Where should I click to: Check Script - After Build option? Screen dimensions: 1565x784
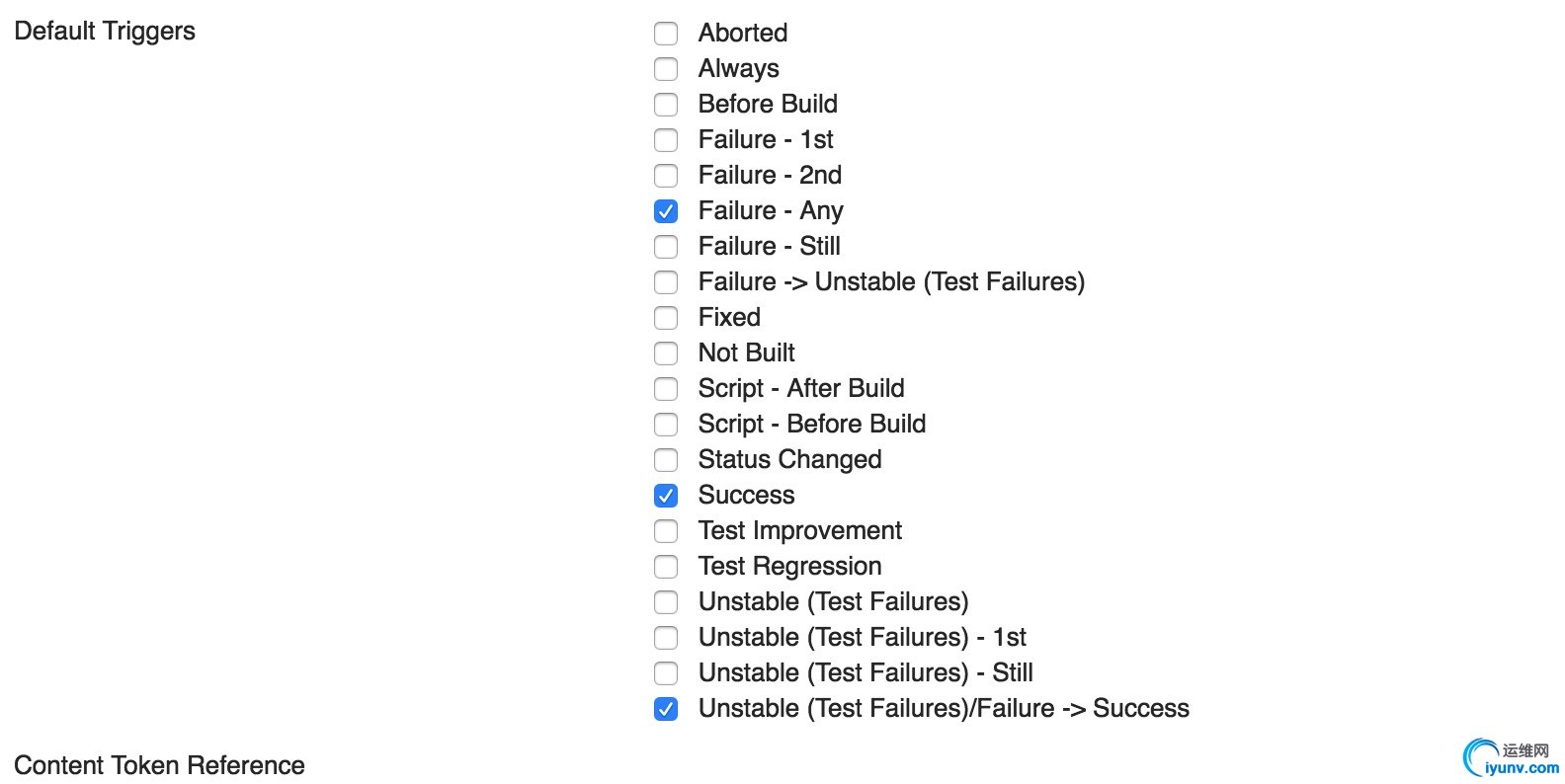(x=666, y=389)
